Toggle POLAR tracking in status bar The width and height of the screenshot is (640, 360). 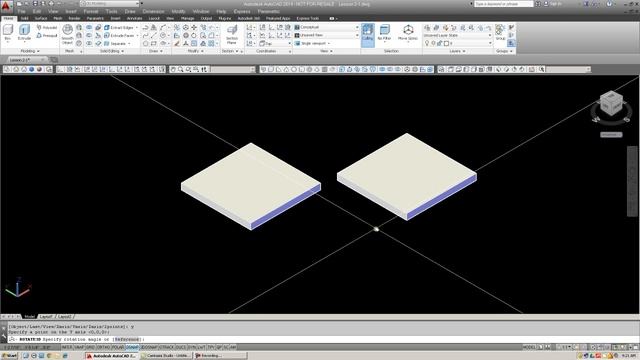[118, 347]
